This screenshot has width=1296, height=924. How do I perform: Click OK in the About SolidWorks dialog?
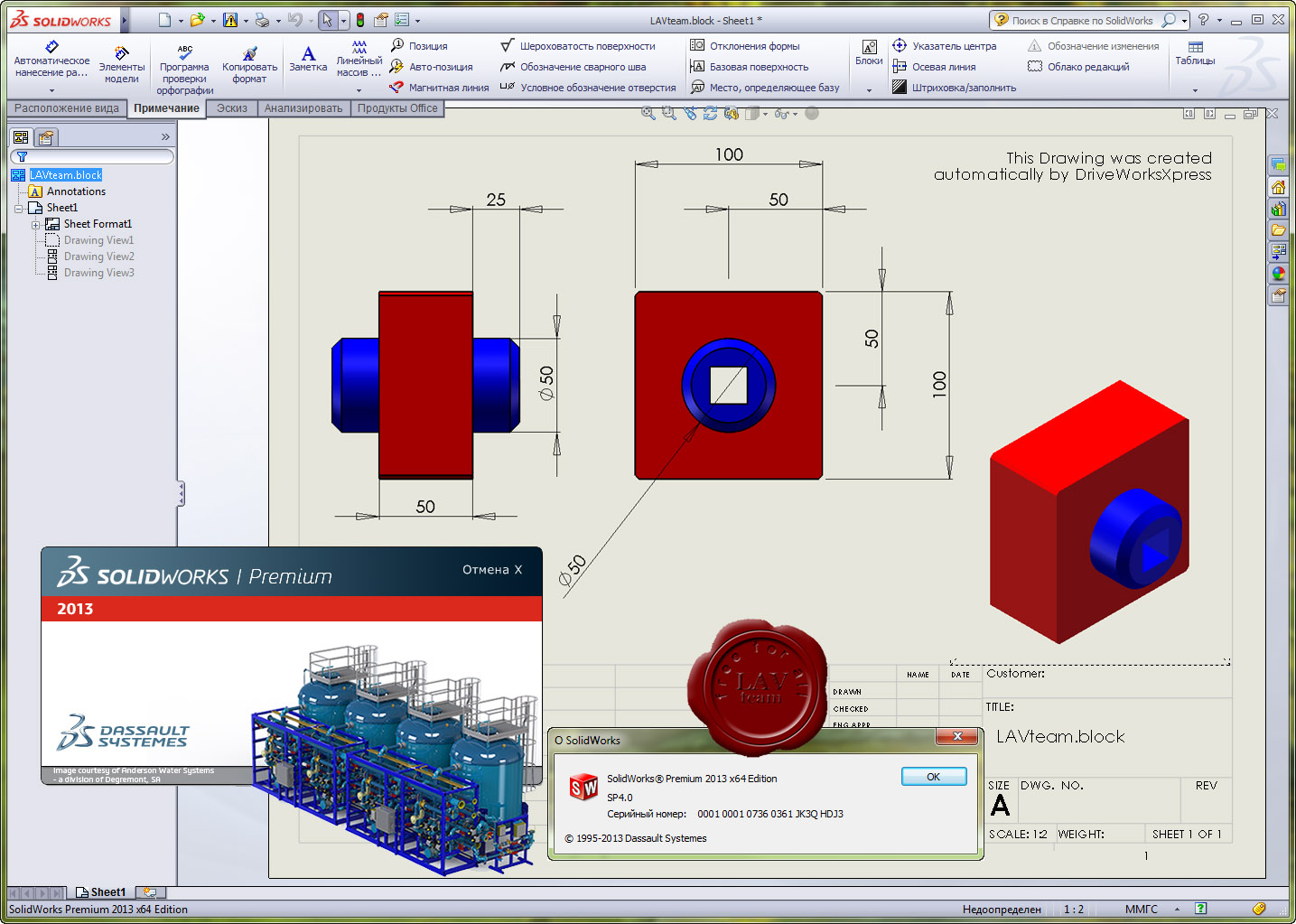[934, 777]
